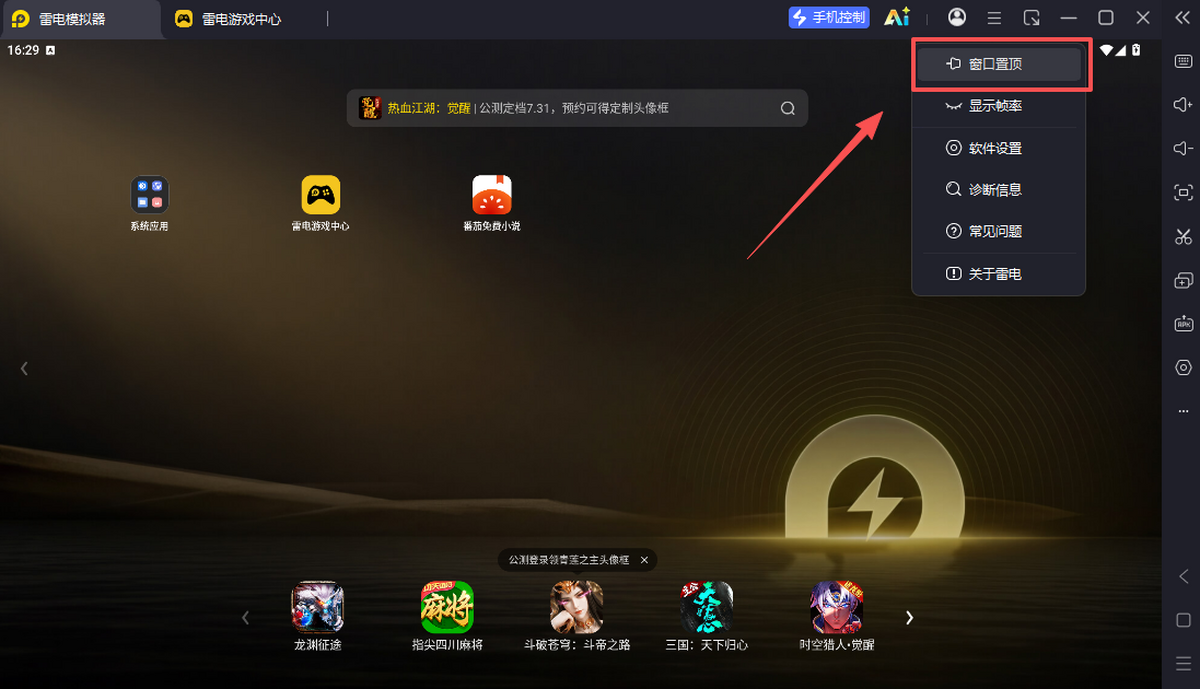The width and height of the screenshot is (1200, 689).
Task: Open the 斗破苍穹：斗帝之路 game icon
Action: click(577, 608)
